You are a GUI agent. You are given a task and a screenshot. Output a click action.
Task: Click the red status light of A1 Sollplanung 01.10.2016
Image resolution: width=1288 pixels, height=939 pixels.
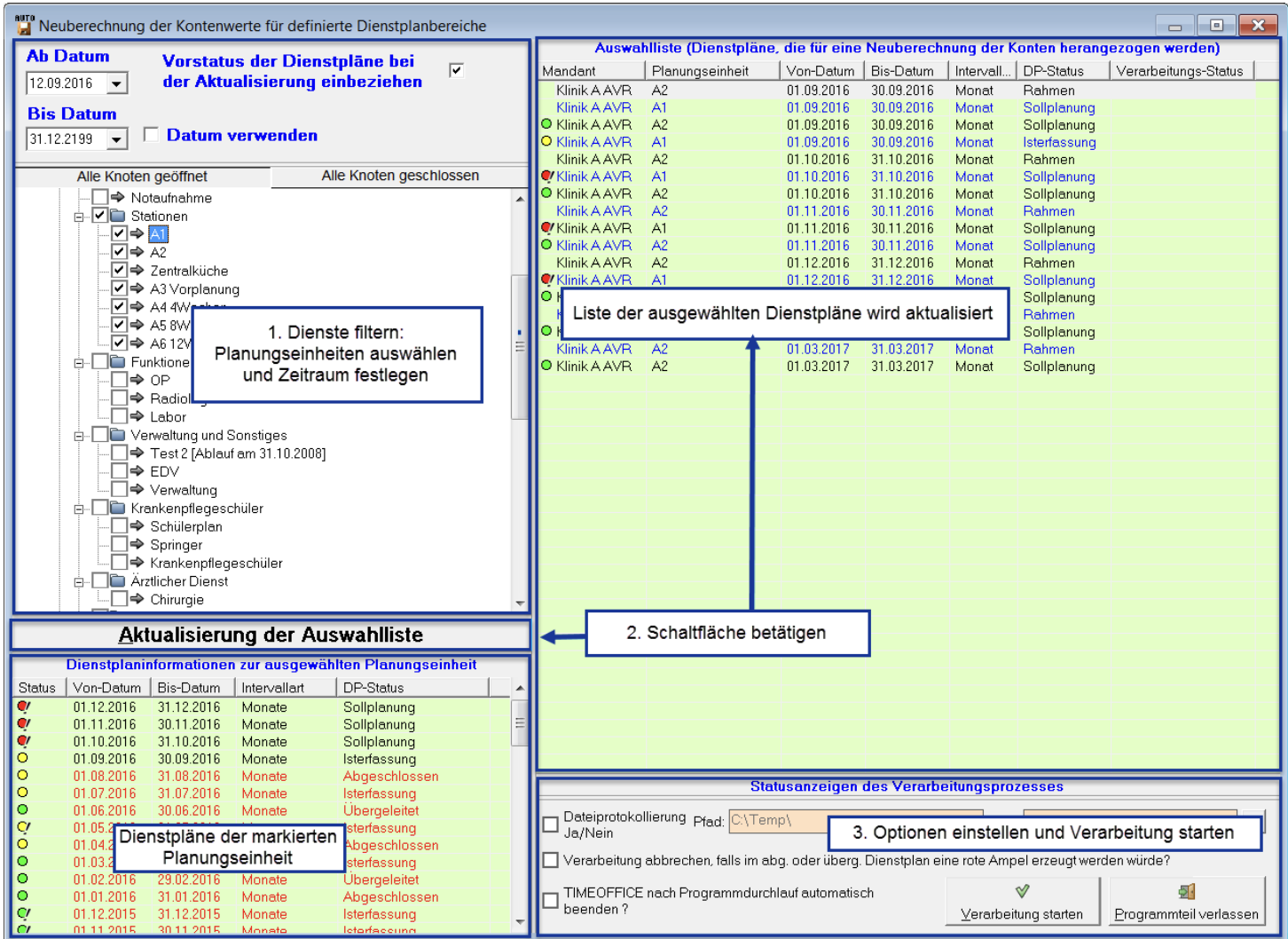546,176
